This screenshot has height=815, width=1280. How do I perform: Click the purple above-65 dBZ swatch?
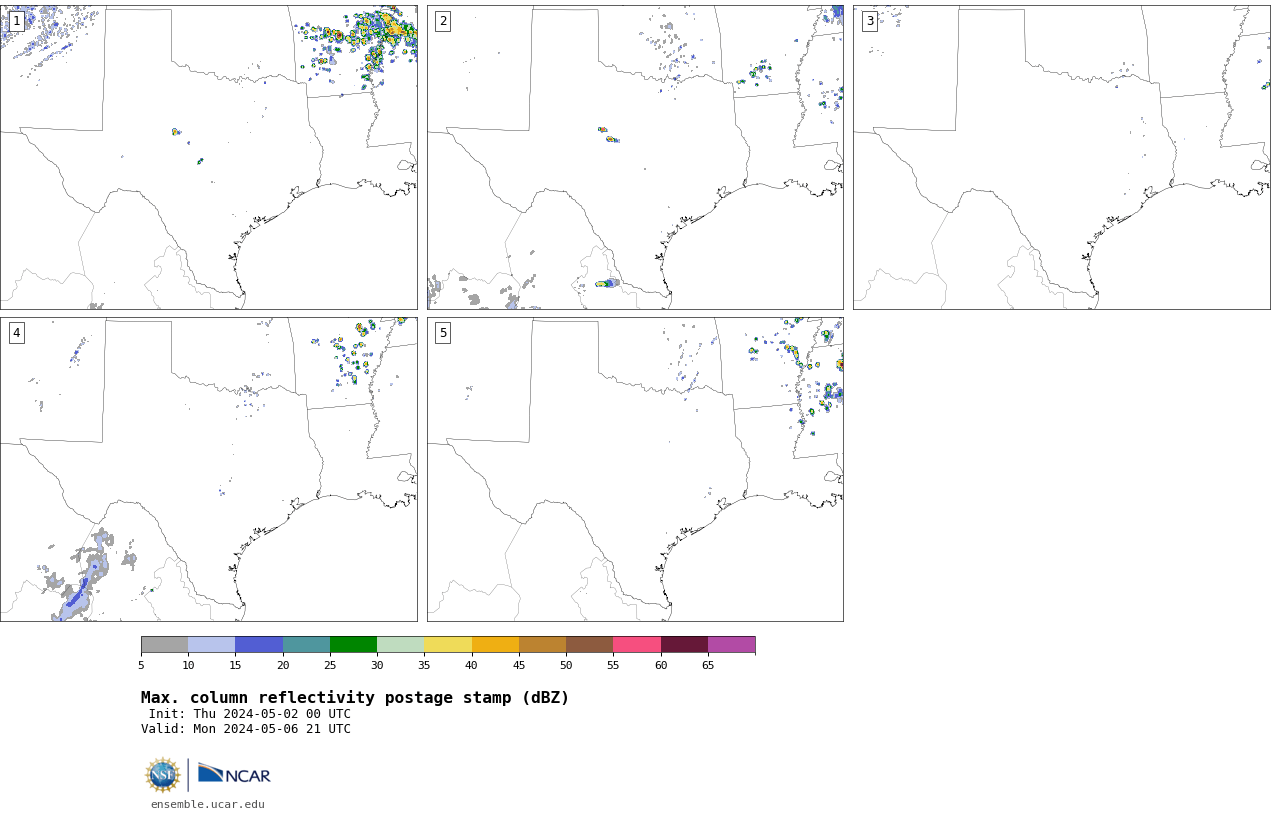coord(731,644)
